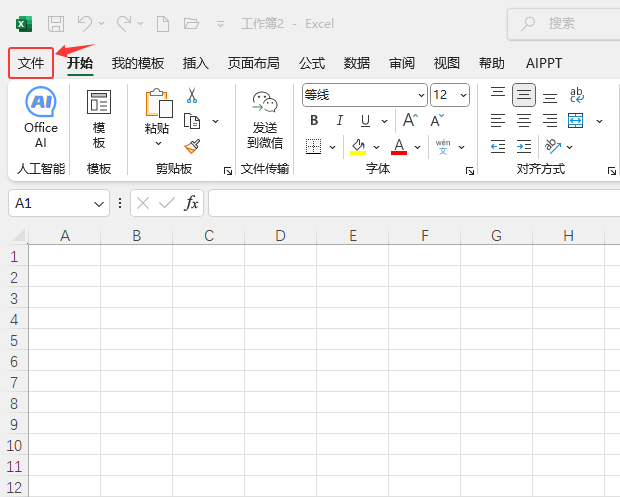Insert function with fx icon

191,203
